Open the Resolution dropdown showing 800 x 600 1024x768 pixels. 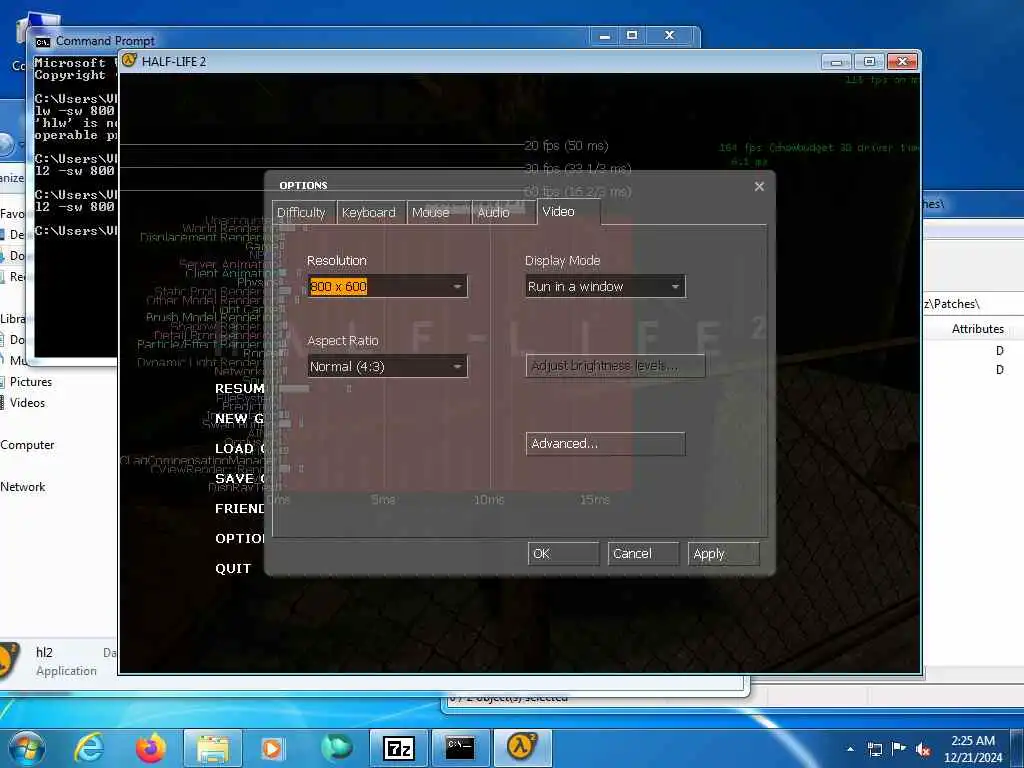(387, 287)
